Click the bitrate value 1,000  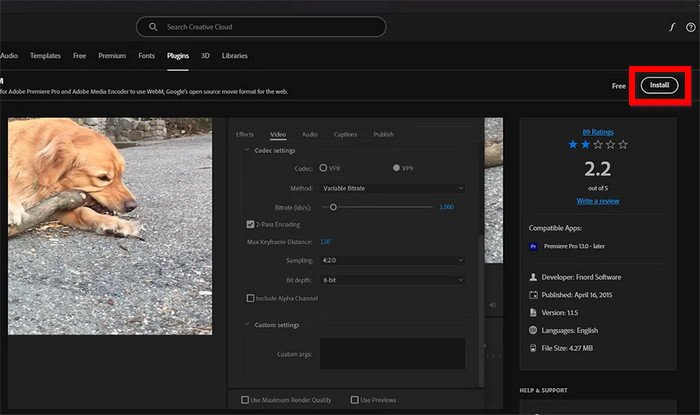[x=446, y=207]
